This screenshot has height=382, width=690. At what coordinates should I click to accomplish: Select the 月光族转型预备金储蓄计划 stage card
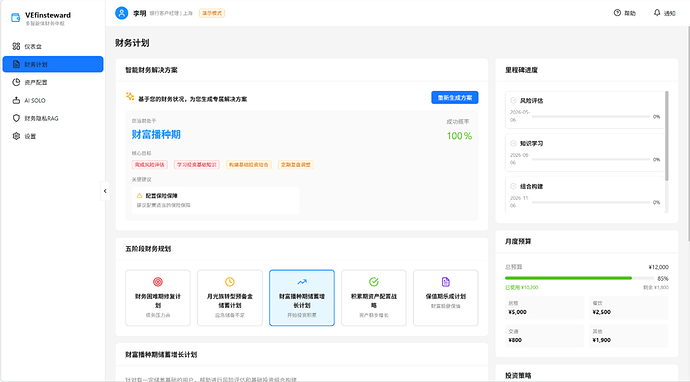(230, 298)
